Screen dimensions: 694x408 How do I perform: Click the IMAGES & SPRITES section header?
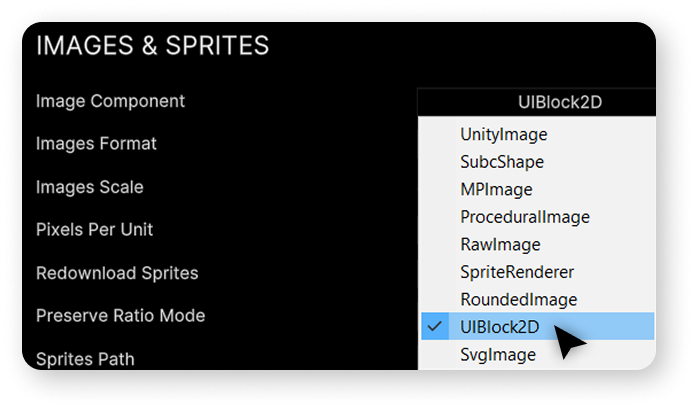click(x=152, y=45)
